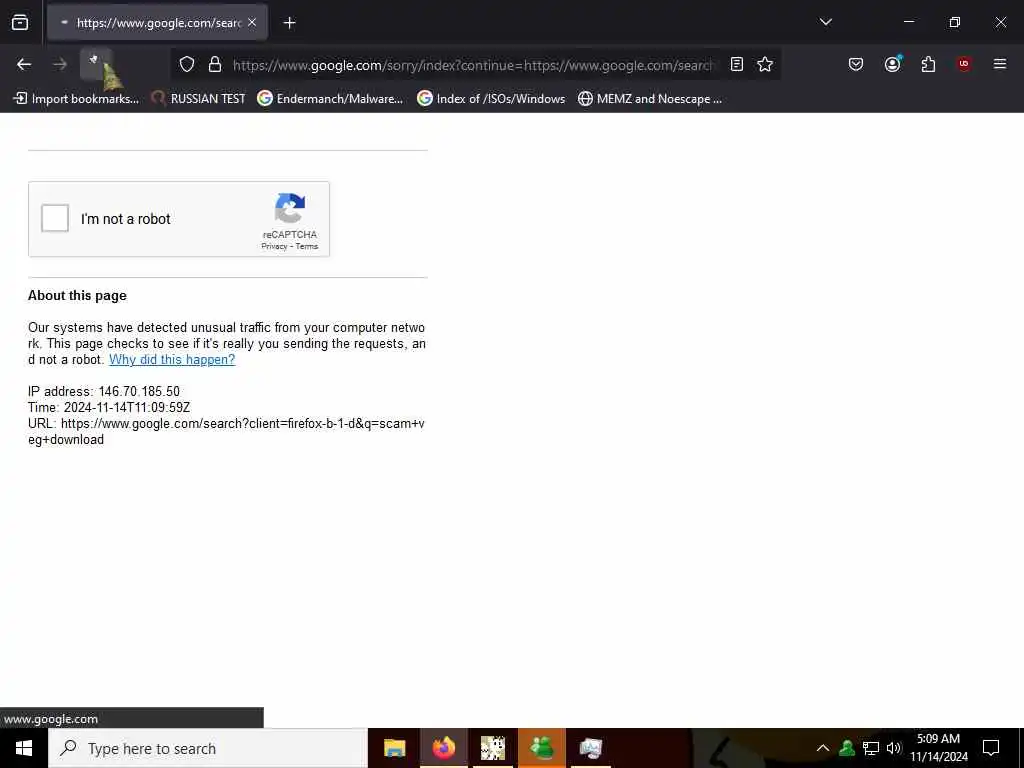Click the Firefox taskbar icon

[x=443, y=748]
